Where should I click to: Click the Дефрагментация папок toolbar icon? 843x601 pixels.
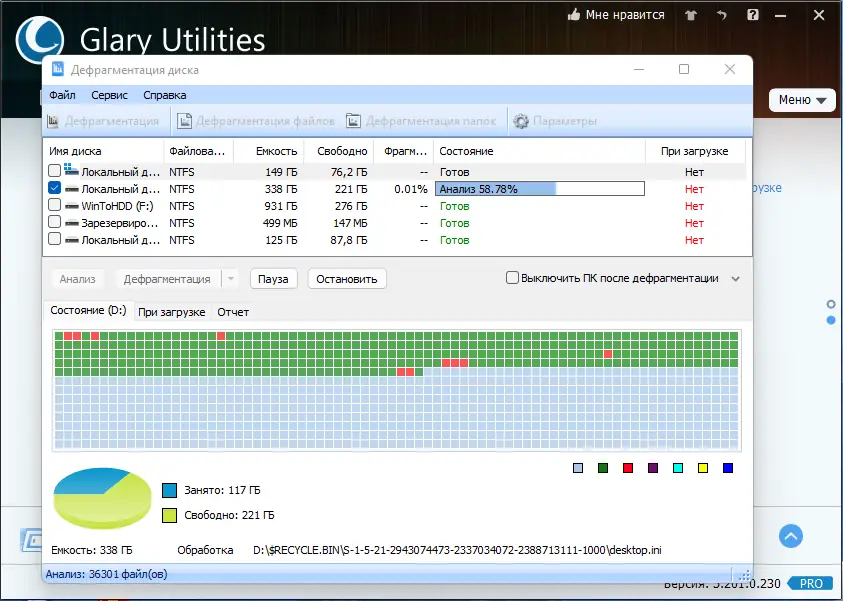click(x=353, y=121)
